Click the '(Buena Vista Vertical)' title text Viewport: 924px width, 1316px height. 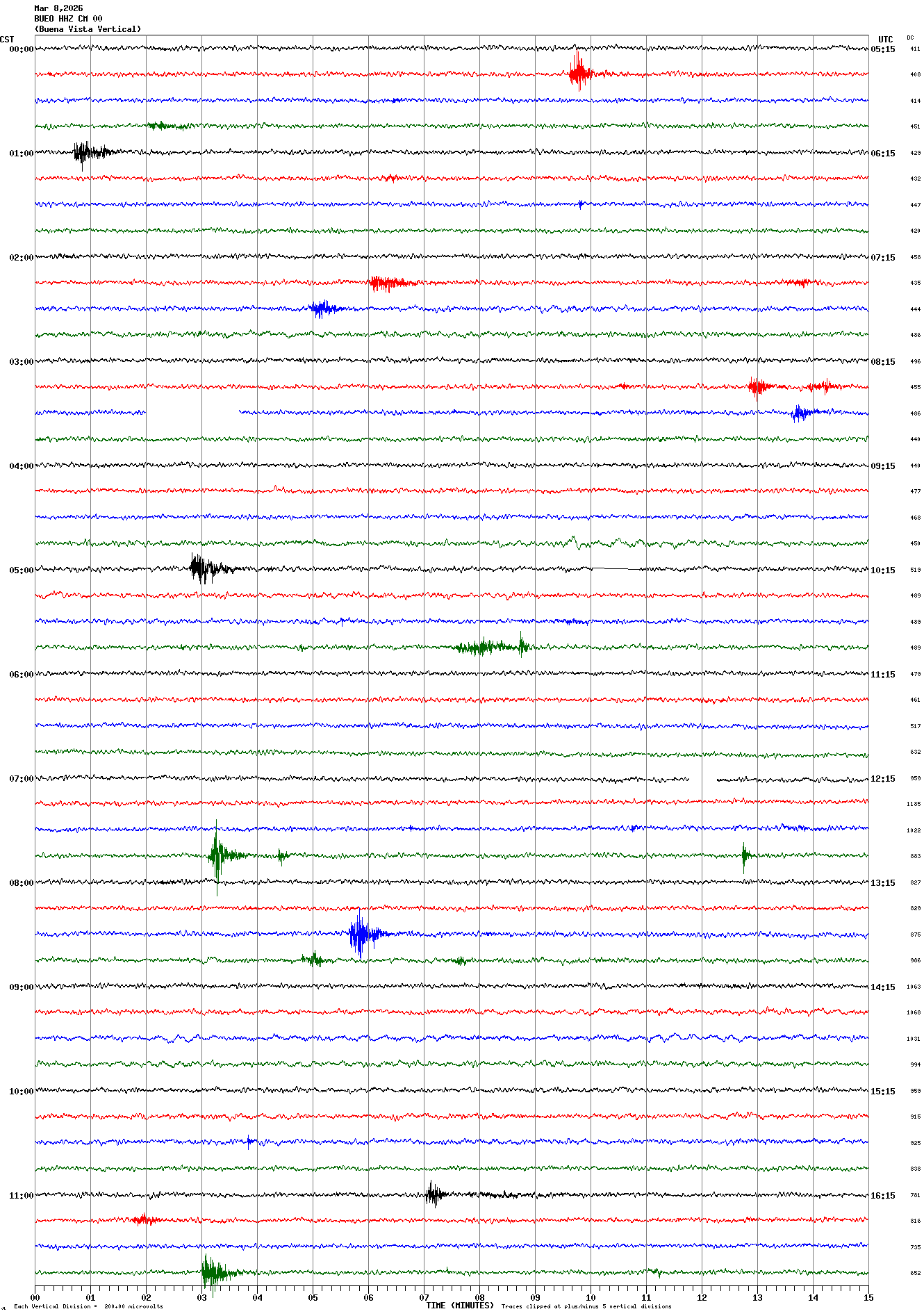[x=88, y=29]
